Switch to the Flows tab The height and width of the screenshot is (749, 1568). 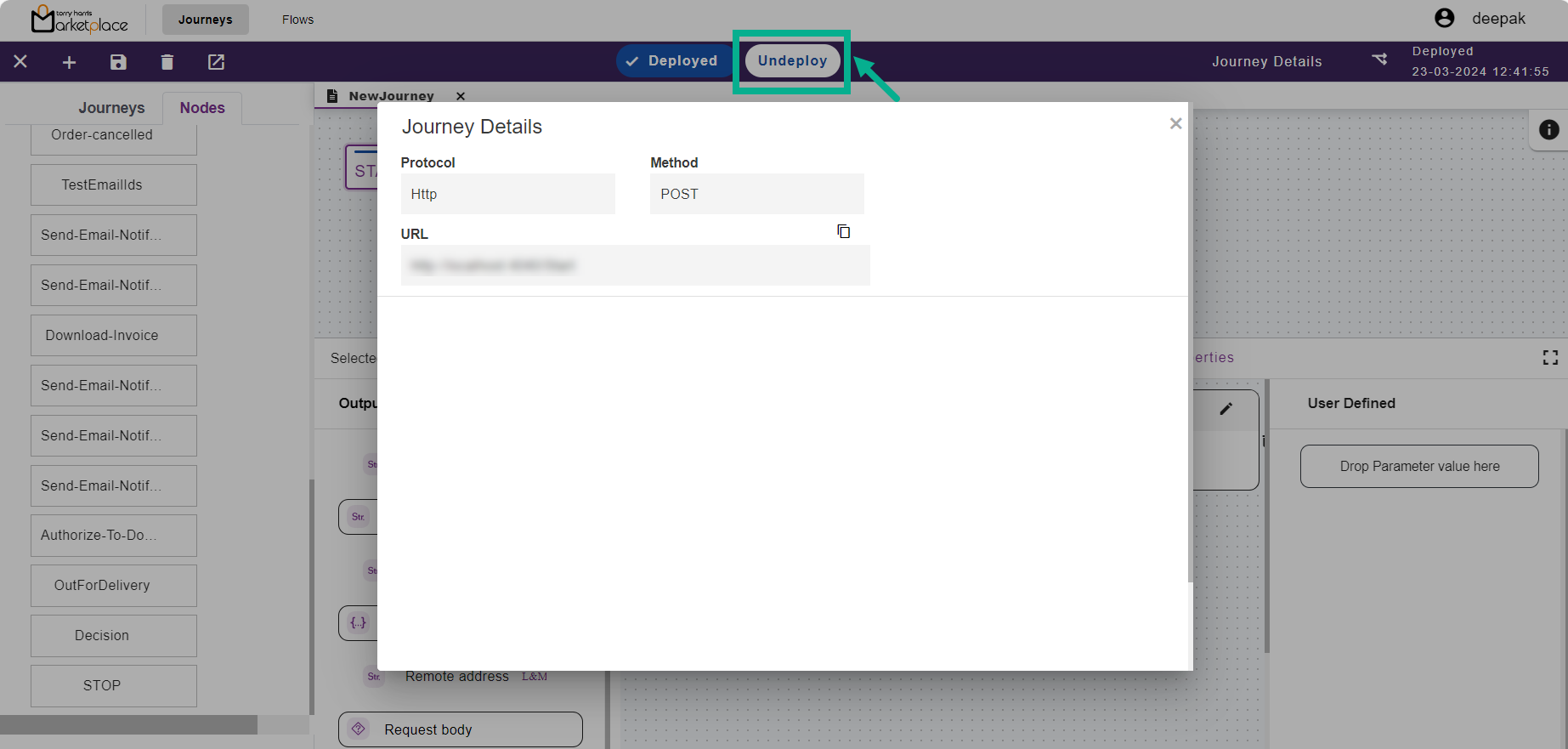click(297, 20)
